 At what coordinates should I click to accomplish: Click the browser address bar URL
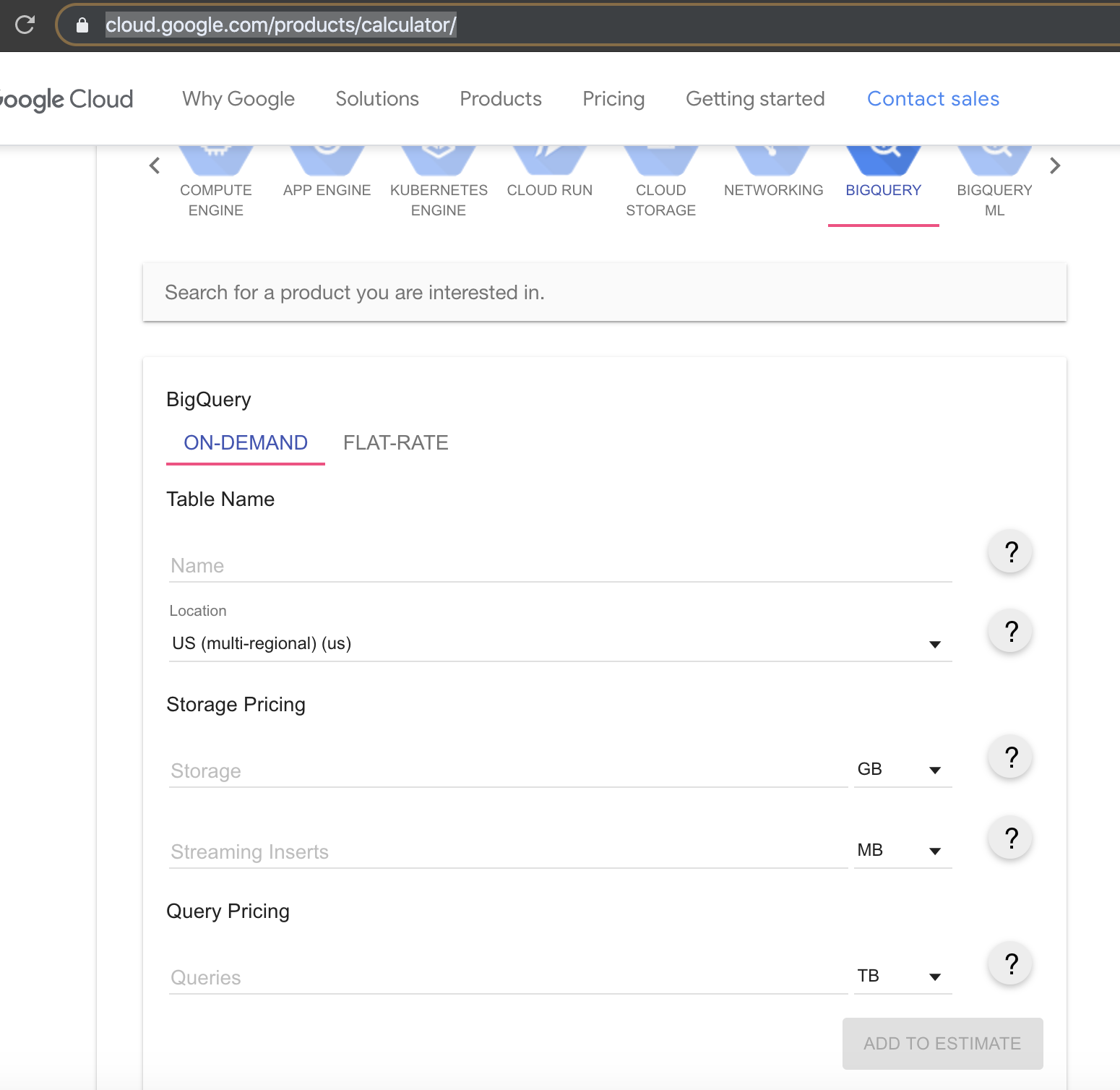tap(281, 25)
